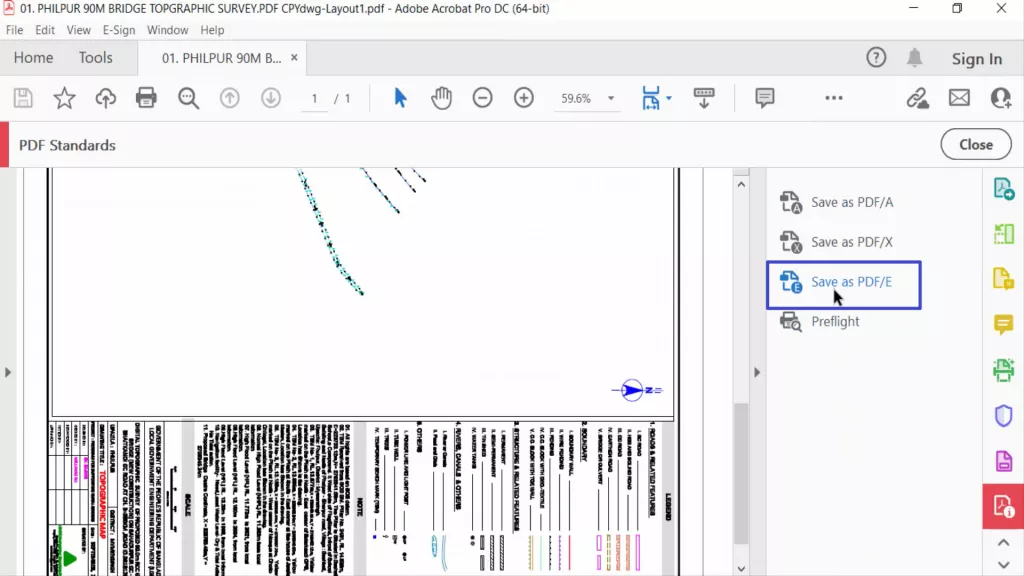Open the E-Sign menu
Viewport: 1024px width, 576px height.
118,30
